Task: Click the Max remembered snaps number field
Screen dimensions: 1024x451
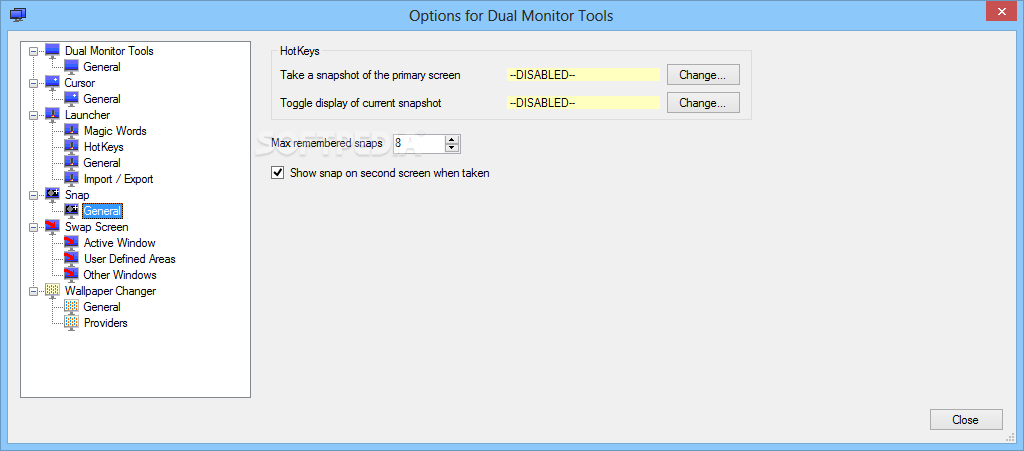Action: pos(419,144)
